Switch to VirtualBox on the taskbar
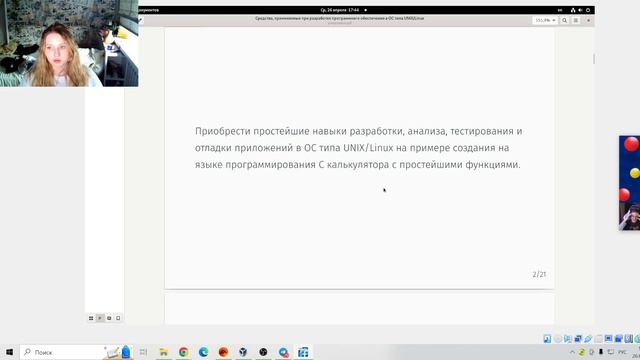The height and width of the screenshot is (360, 640). 243,352
